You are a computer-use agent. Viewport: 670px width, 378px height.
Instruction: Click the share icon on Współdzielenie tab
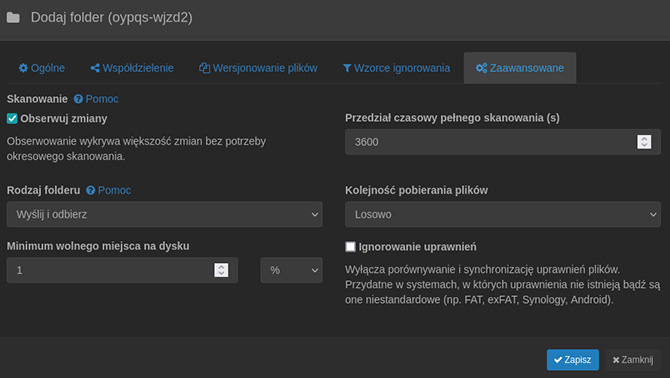click(x=95, y=68)
